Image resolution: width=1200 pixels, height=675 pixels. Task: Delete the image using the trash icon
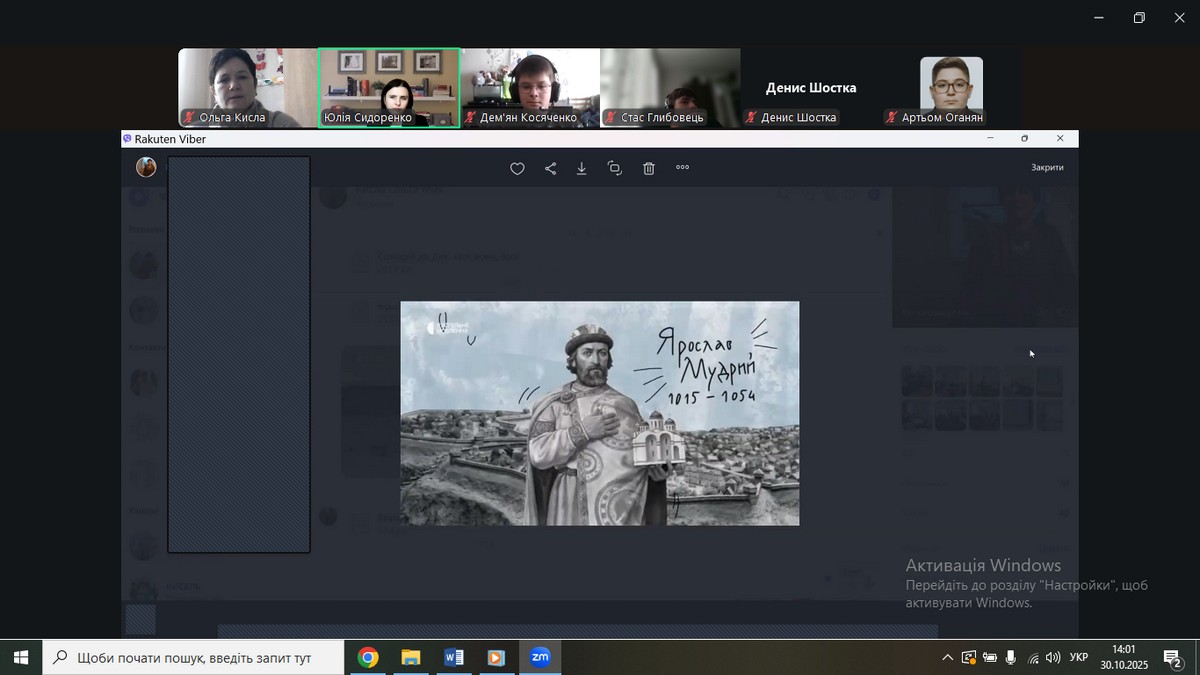click(x=649, y=169)
